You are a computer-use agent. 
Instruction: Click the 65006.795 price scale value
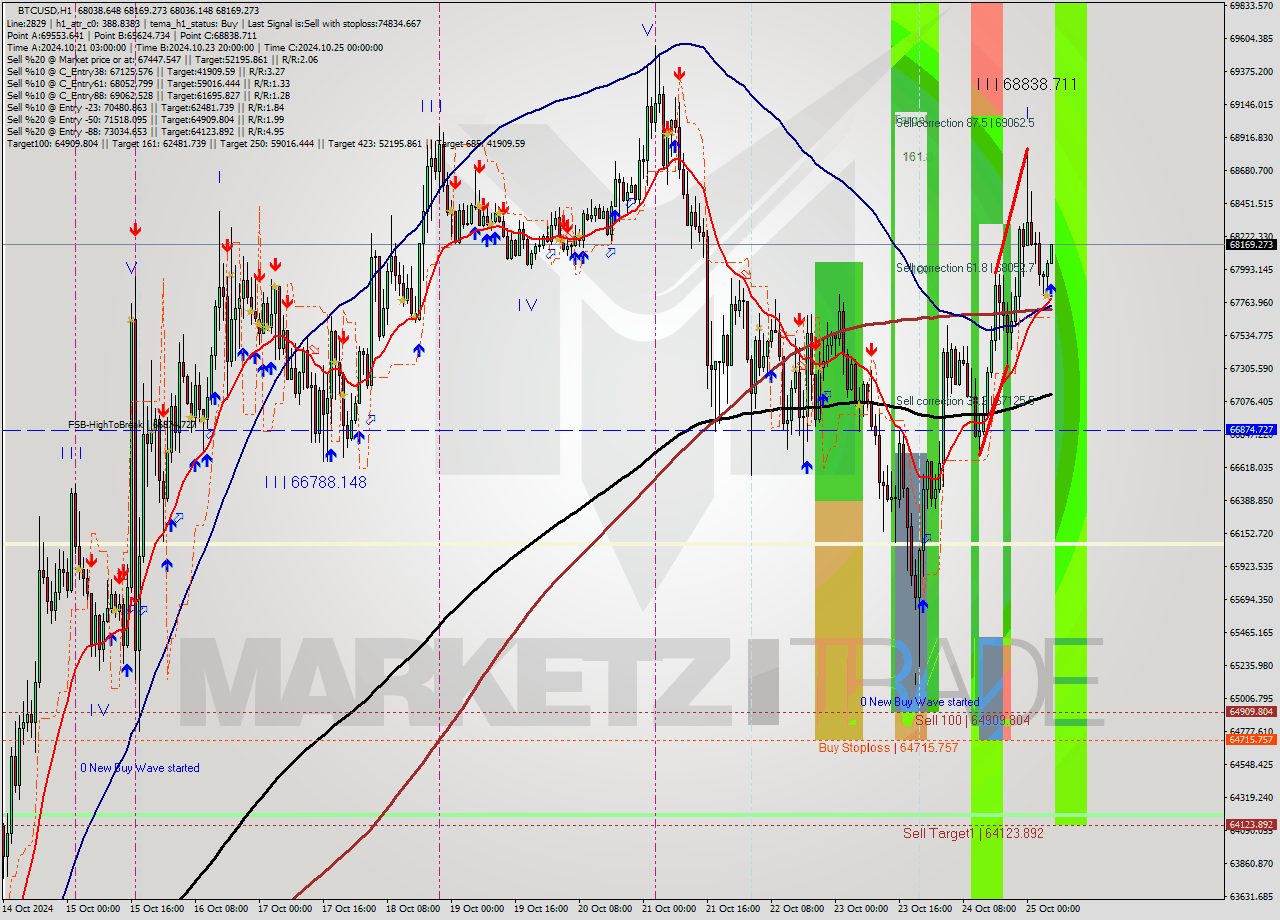[1251, 698]
